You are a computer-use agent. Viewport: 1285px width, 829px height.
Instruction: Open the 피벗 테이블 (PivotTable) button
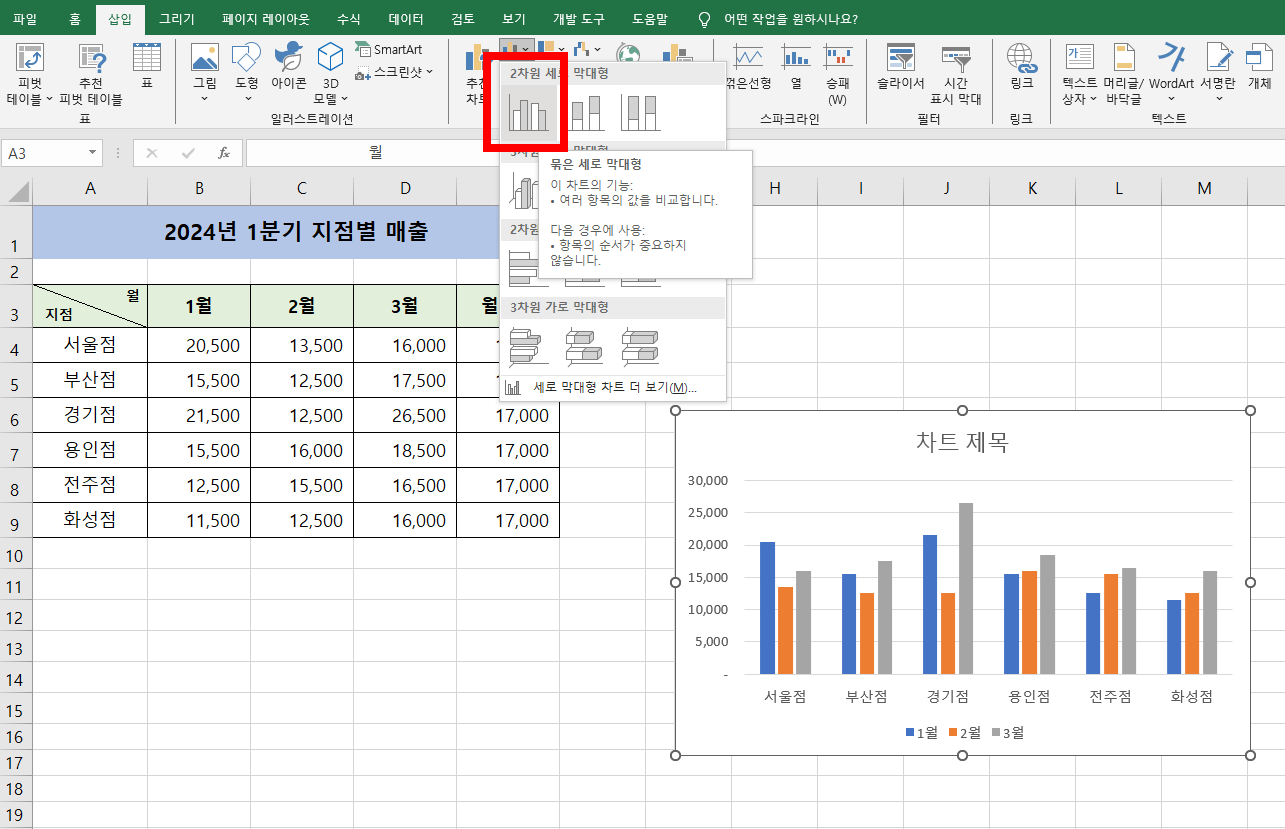(x=30, y=74)
